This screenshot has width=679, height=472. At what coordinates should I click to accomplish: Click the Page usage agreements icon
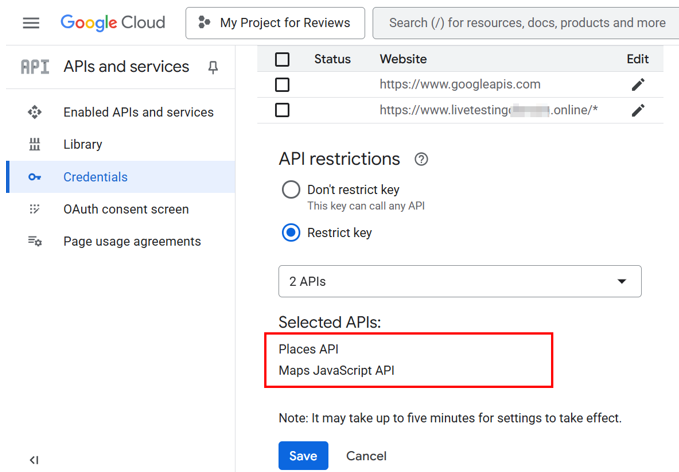pos(35,241)
